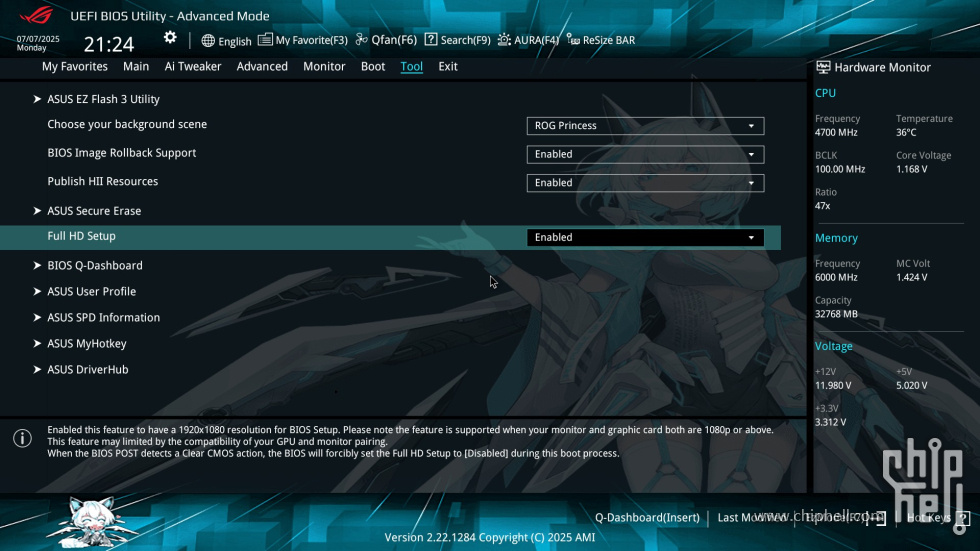The image size is (980, 551).
Task: Expand ASUS EZ Flash 3 Utility
Action: coord(103,99)
